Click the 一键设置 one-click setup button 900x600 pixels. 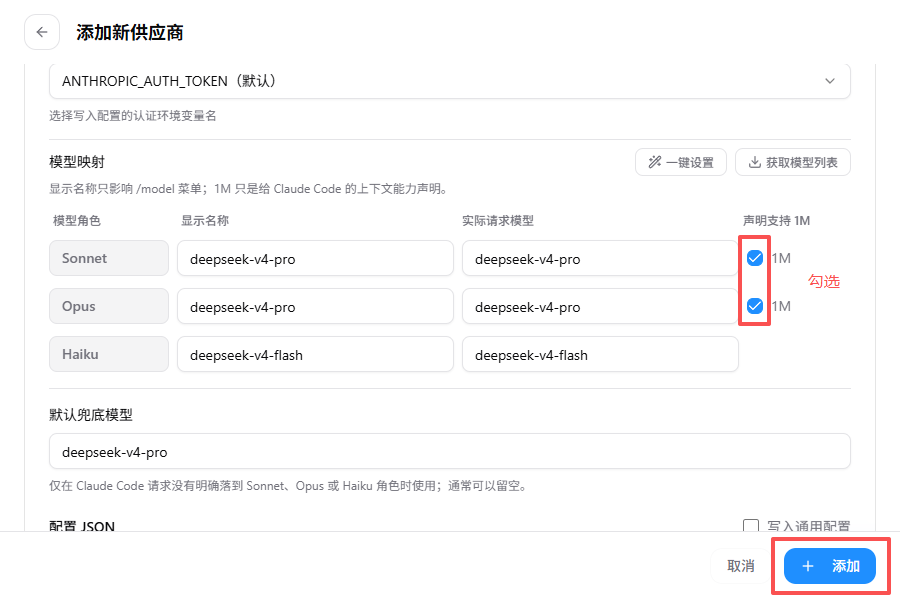[681, 162]
